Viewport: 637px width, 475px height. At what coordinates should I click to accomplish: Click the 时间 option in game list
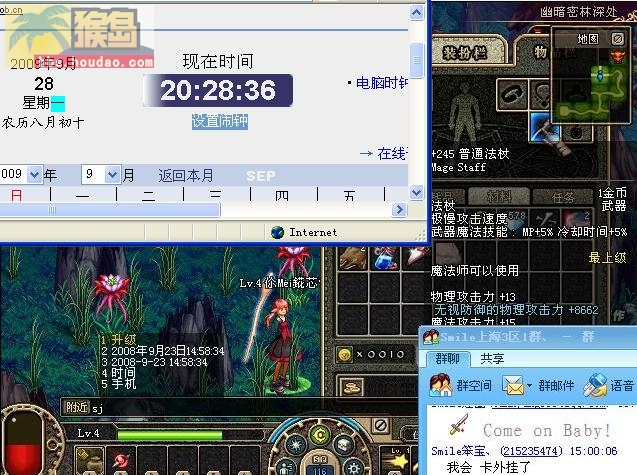point(124,373)
